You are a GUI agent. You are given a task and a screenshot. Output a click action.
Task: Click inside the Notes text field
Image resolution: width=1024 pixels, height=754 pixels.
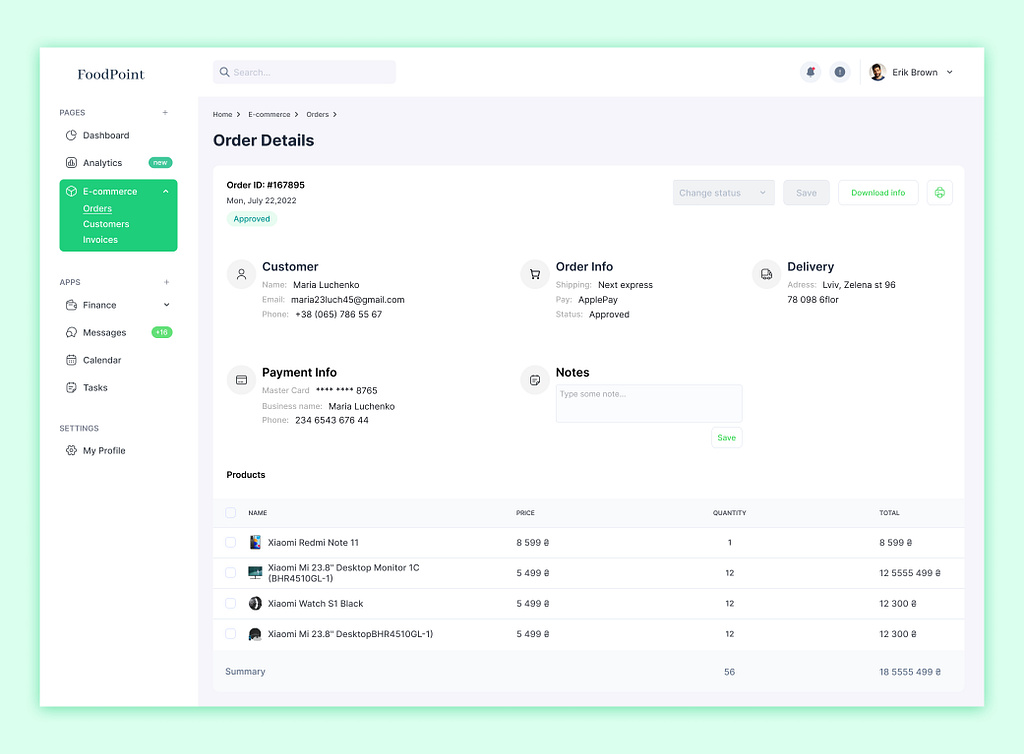648,404
